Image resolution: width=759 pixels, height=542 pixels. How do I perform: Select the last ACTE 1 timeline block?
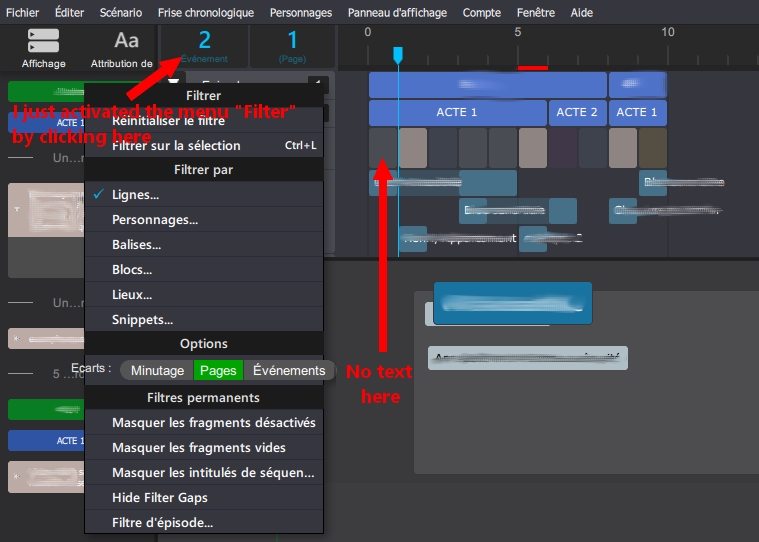pos(638,112)
